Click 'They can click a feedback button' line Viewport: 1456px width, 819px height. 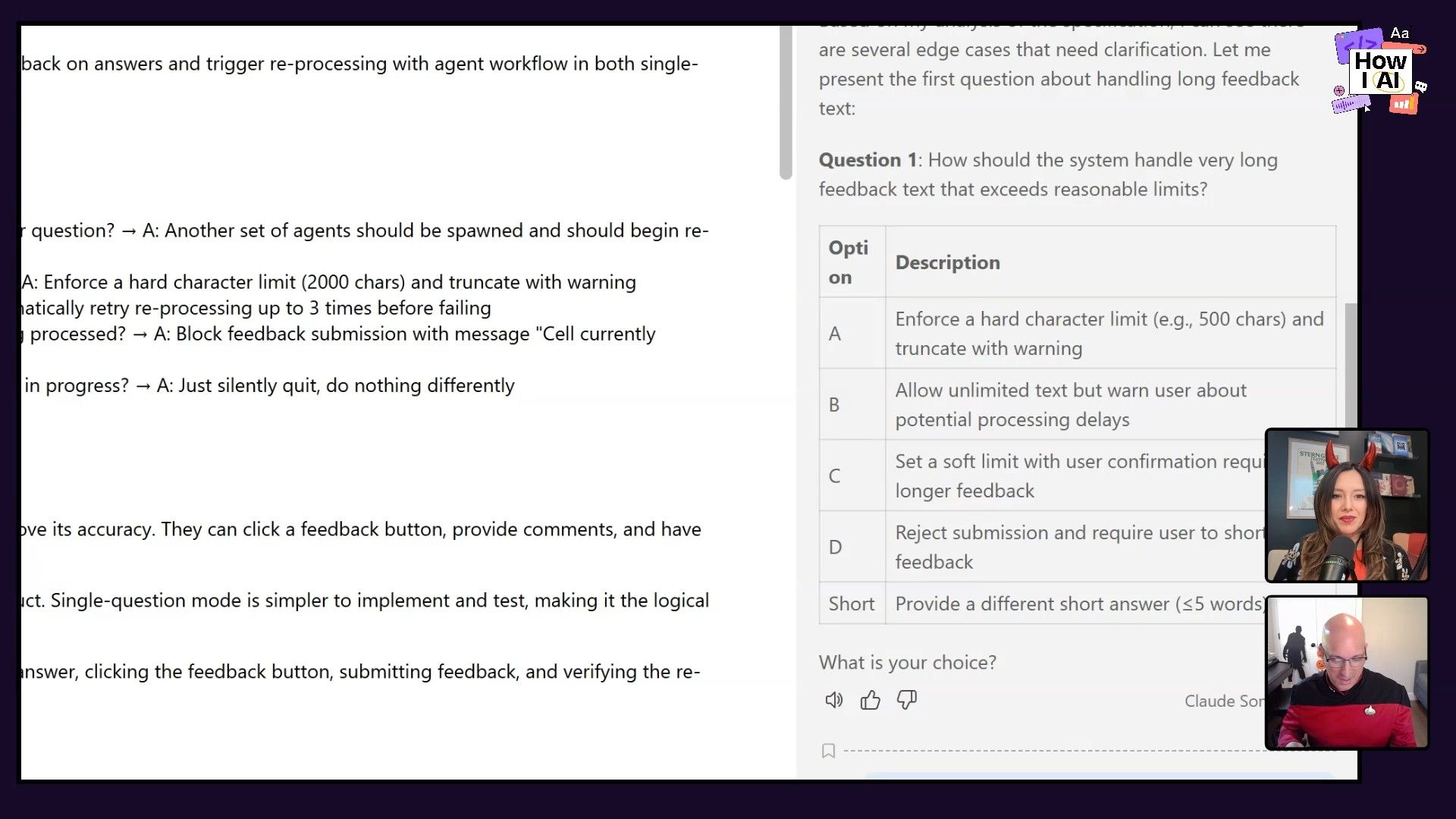tap(361, 529)
